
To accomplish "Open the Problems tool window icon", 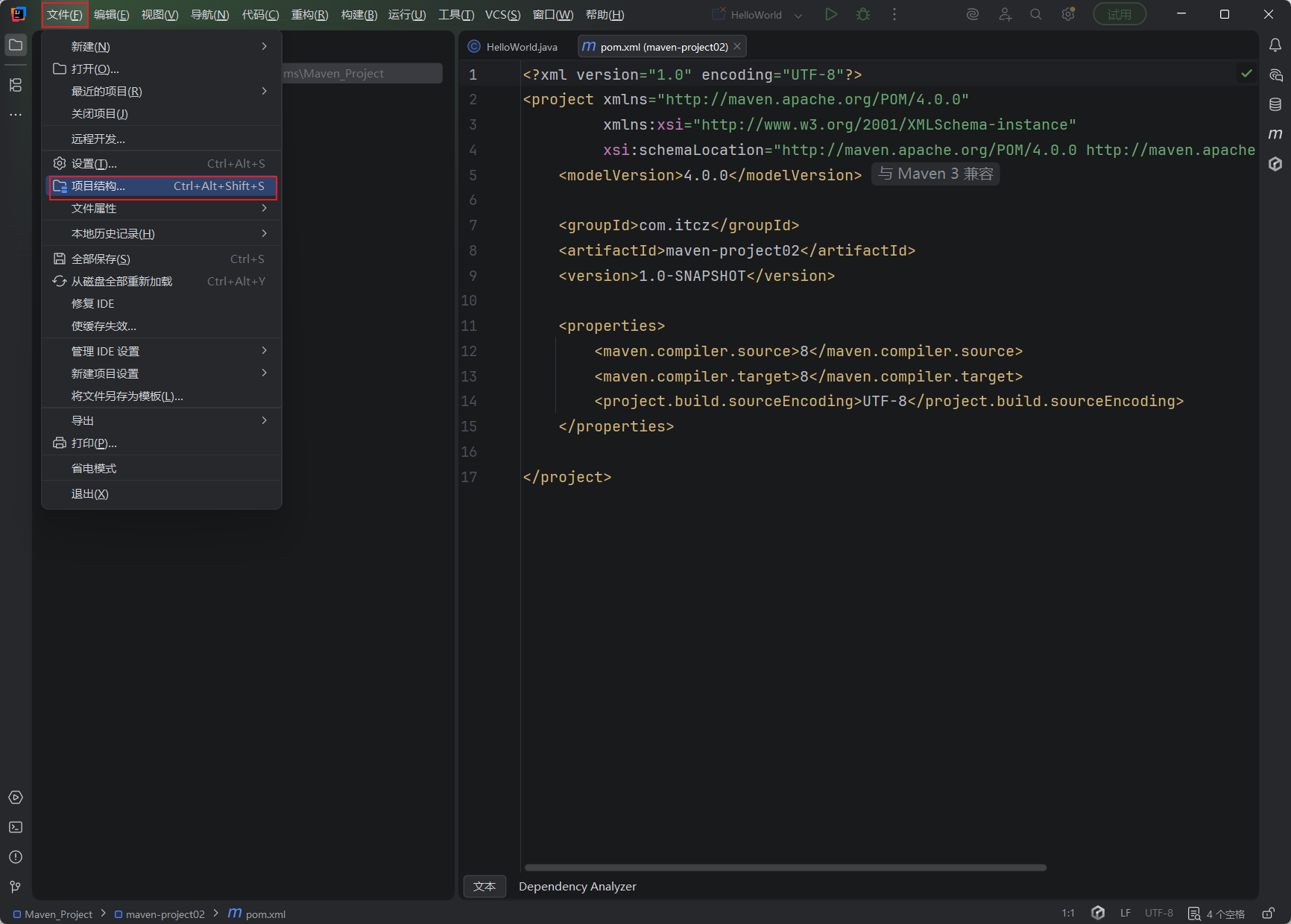I will tap(16, 857).
